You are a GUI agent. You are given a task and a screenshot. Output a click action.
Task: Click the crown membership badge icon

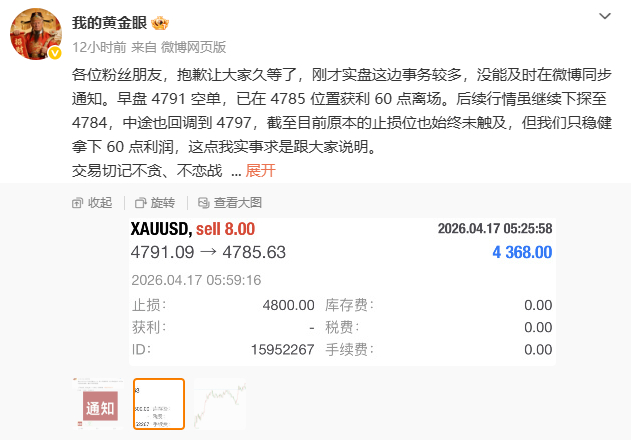(160, 23)
